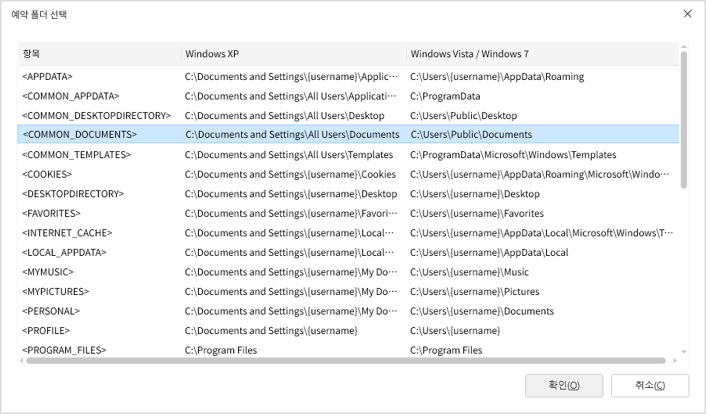This screenshot has width=706, height=414.
Task: Select the <LOCAL_APPDATA> item
Action: tap(63, 253)
